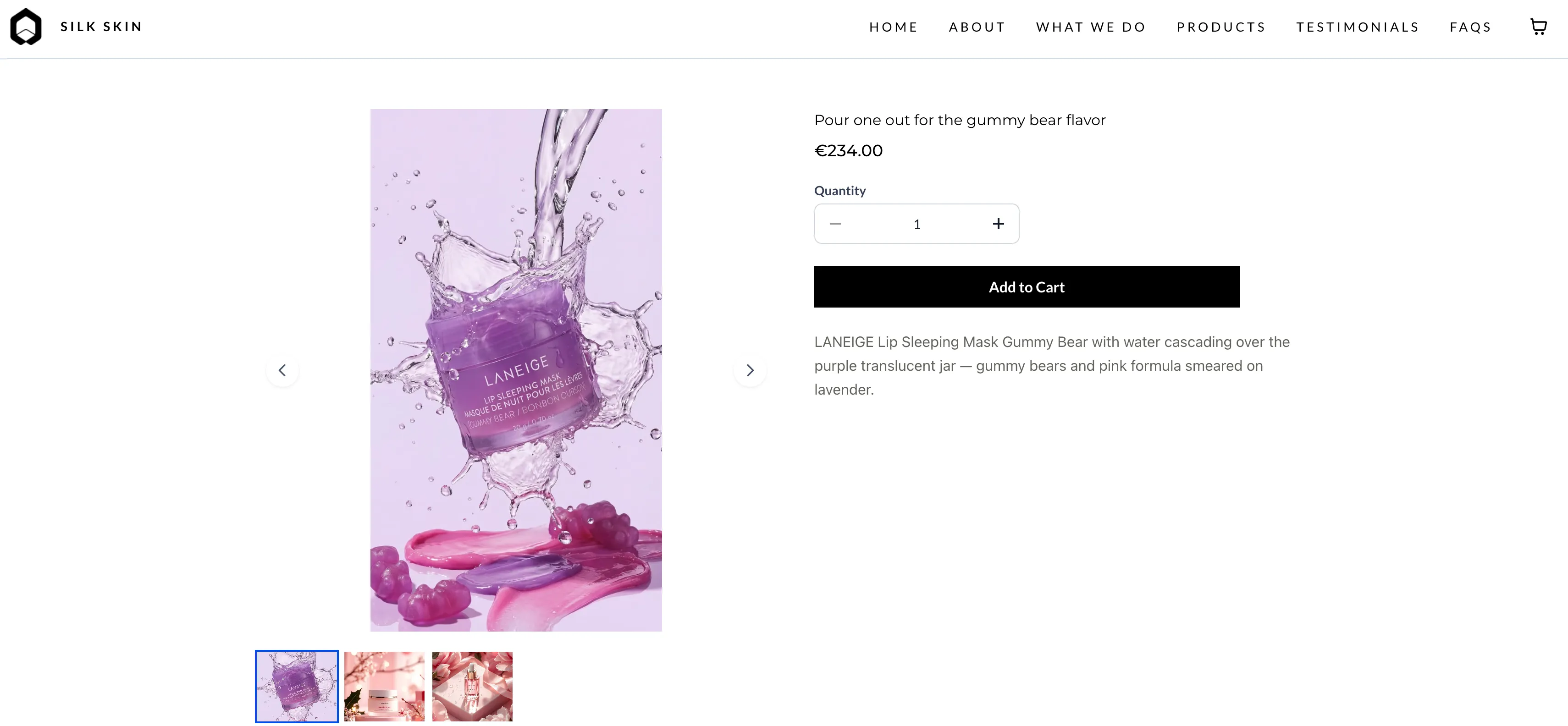View the Testimonials section

[x=1358, y=27]
